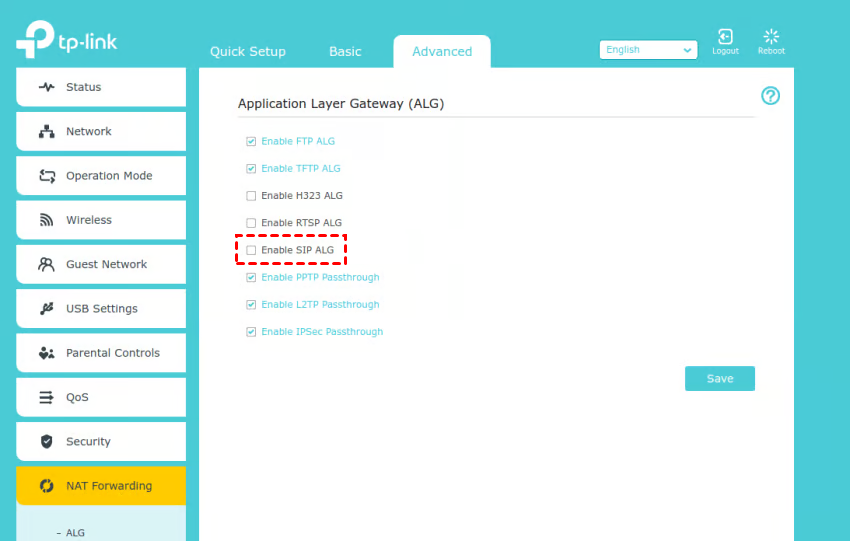Uncheck Enable IPSec Passthrough
Screen dimensions: 850x541
251,332
